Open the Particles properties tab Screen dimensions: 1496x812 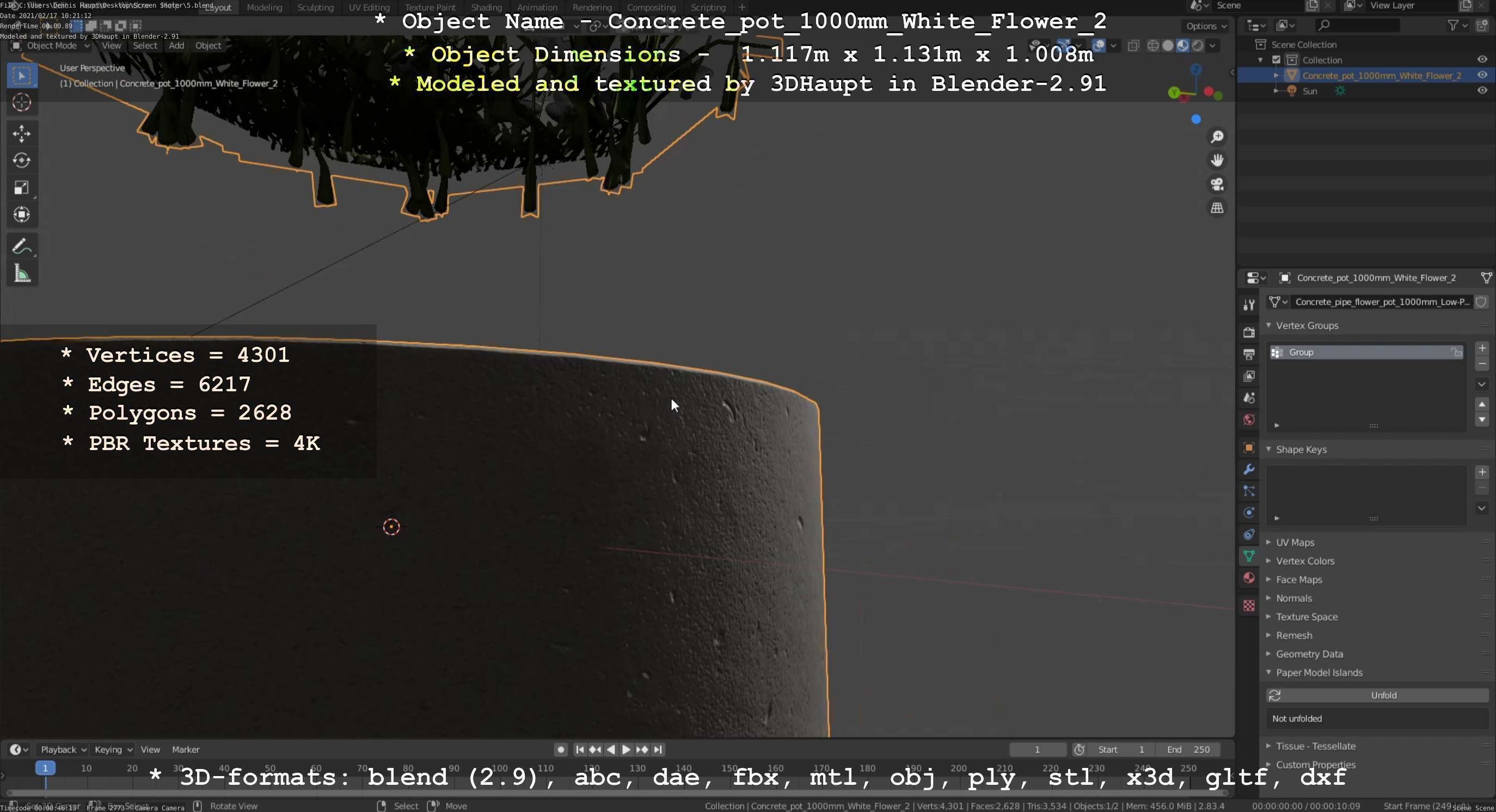[x=1249, y=491]
